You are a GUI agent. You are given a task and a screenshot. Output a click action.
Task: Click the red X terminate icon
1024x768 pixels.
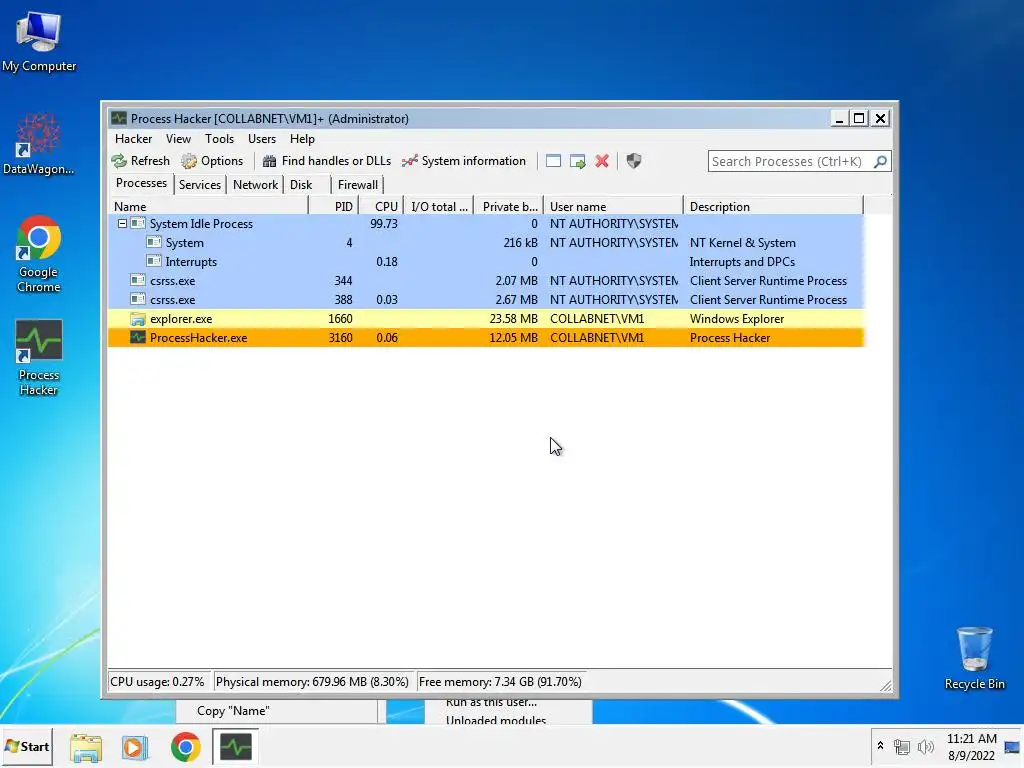pos(602,161)
